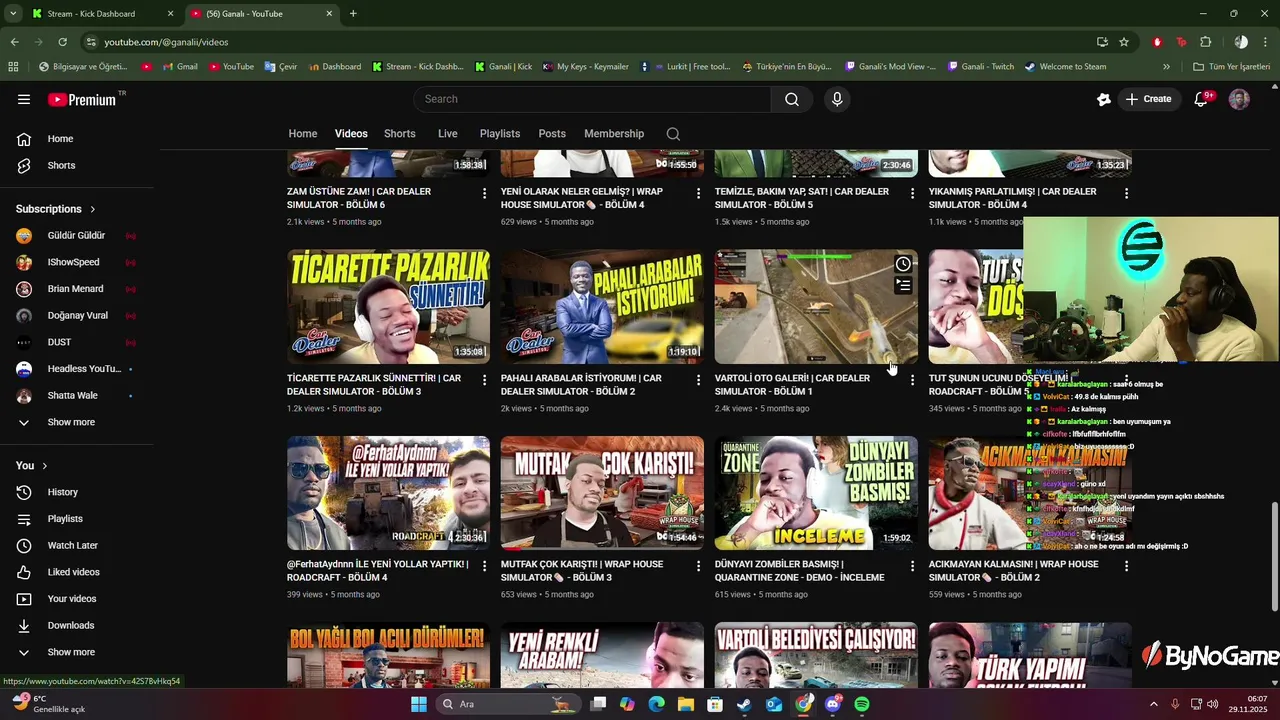Open options for ACIKMAYAN KALMASIN video
The width and height of the screenshot is (1280, 720).
pyautogui.click(x=1126, y=566)
